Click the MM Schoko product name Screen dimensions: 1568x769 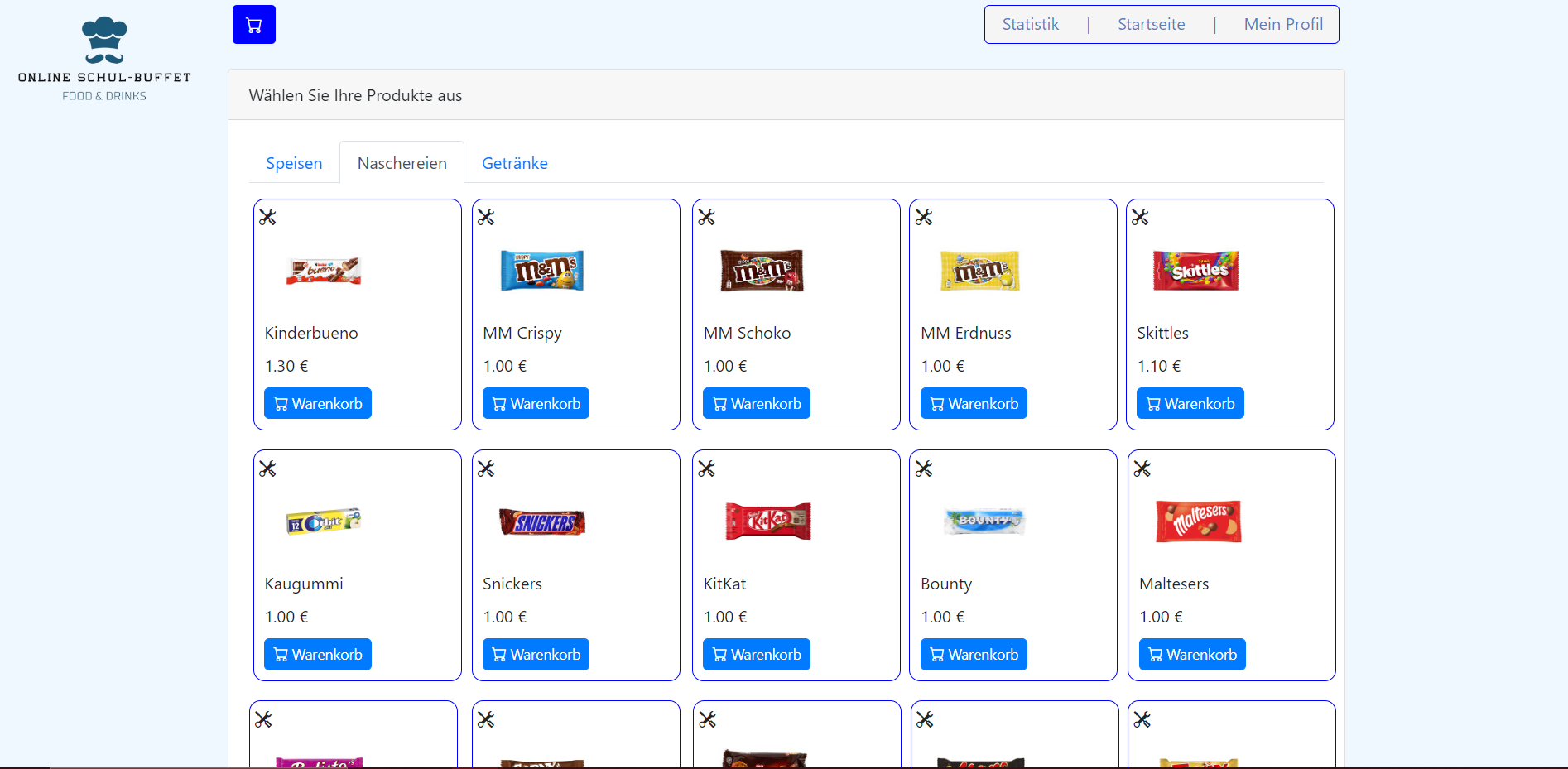click(x=747, y=333)
